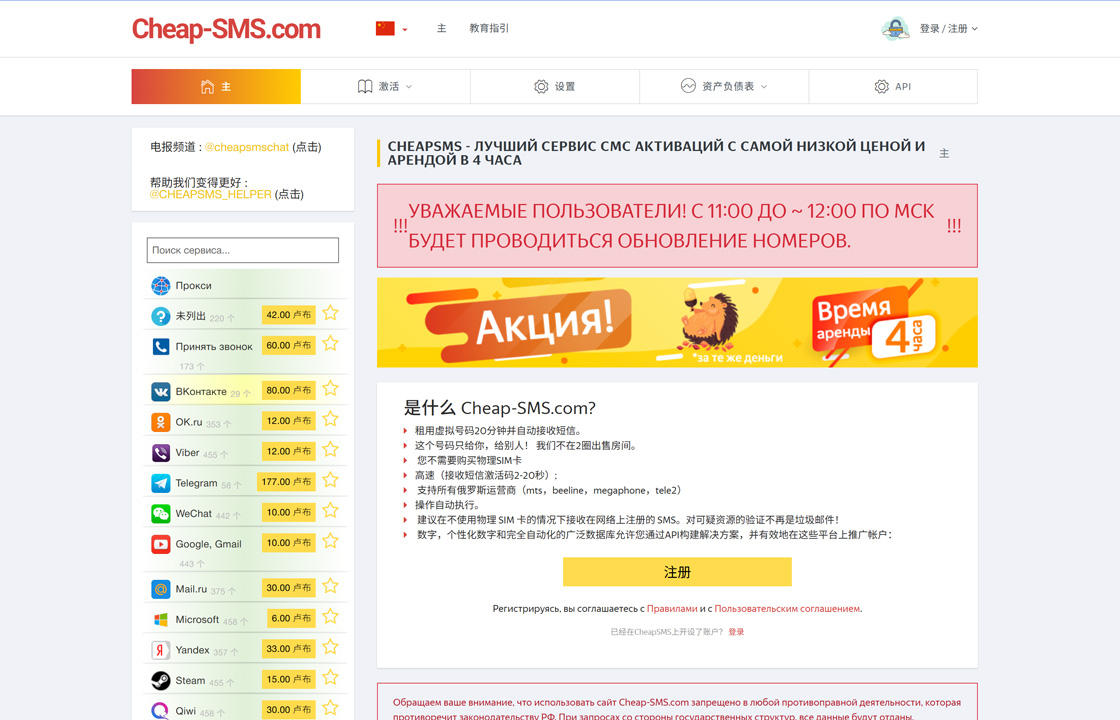
Task: Favorite Mail.ru with its star
Action: pyautogui.click(x=330, y=586)
